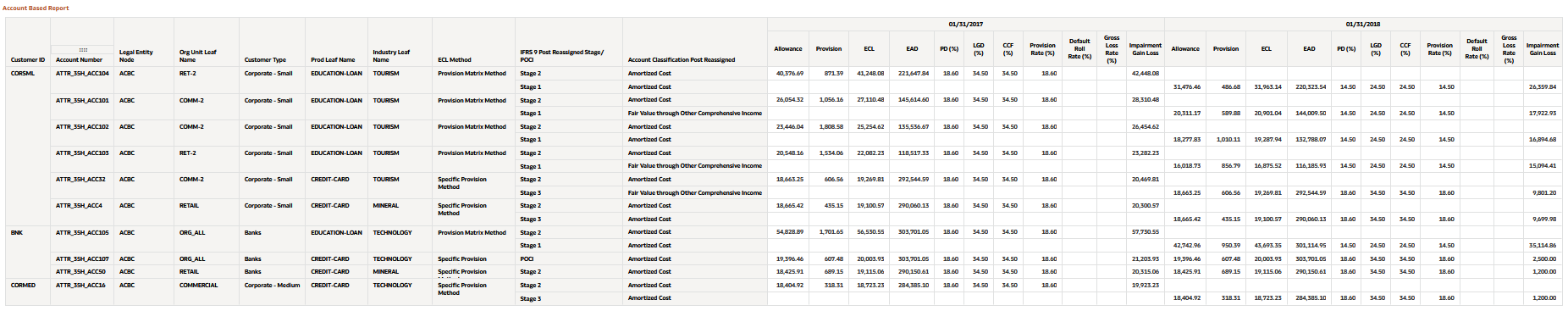
Task: Click the drag handle above Account Number column
Action: 83,50
